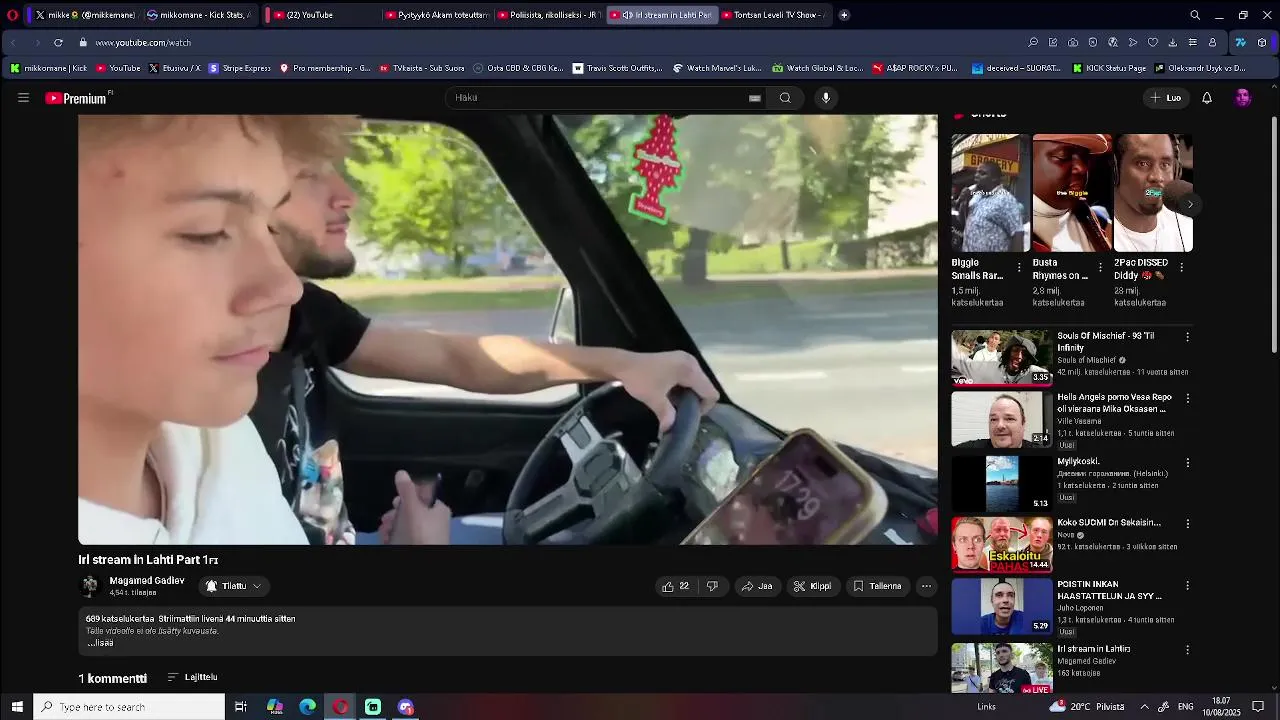Open YouTube notifications bell
The height and width of the screenshot is (720, 1280).
1207,98
